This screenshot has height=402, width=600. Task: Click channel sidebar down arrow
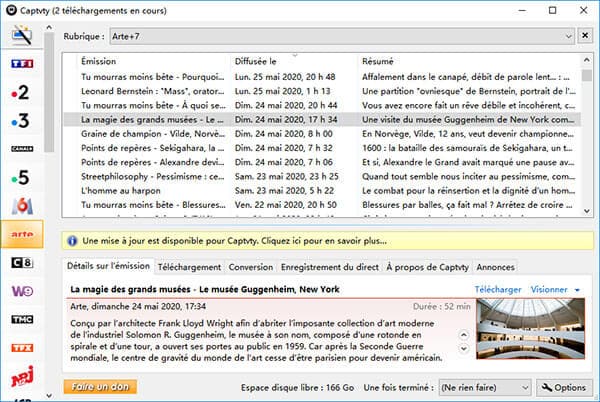click(x=49, y=395)
